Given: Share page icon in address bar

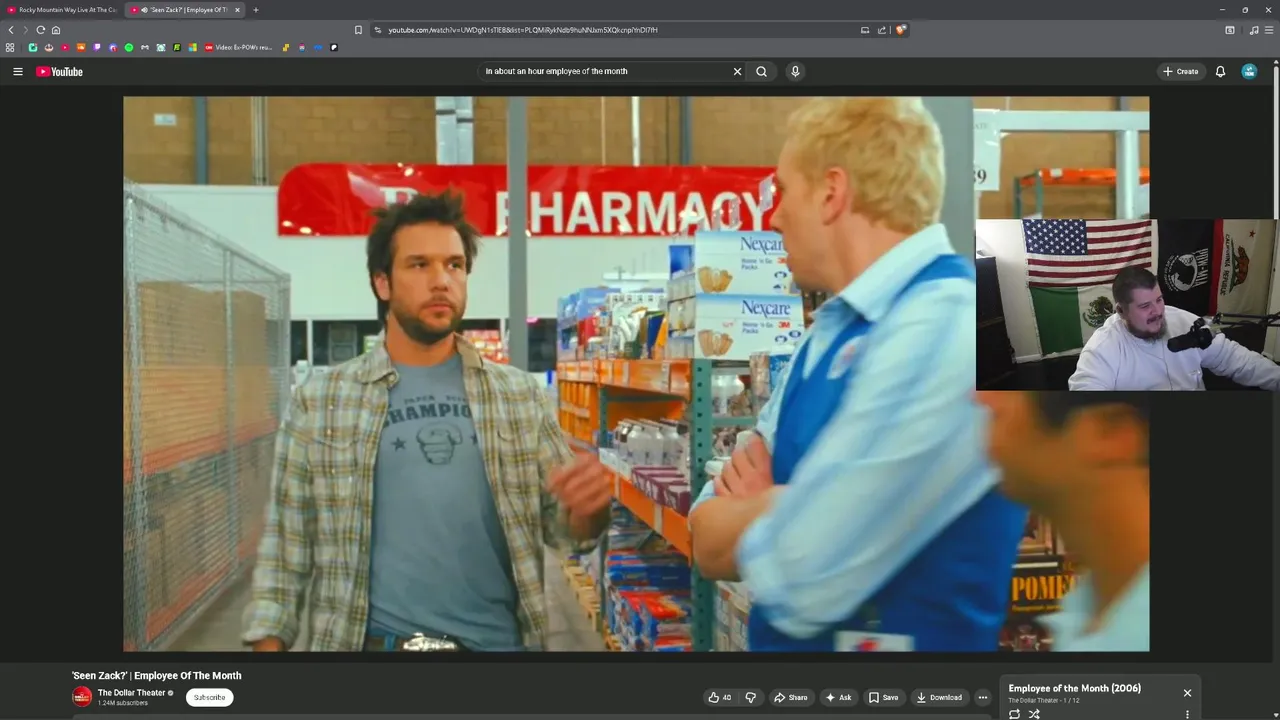Looking at the screenshot, I should [882, 30].
